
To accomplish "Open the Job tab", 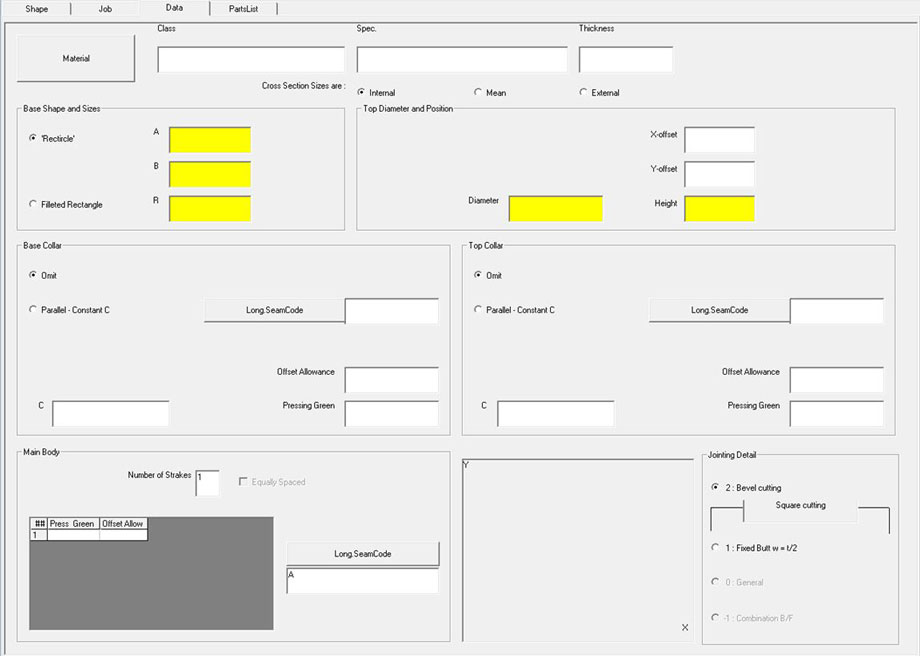I will click(x=105, y=9).
